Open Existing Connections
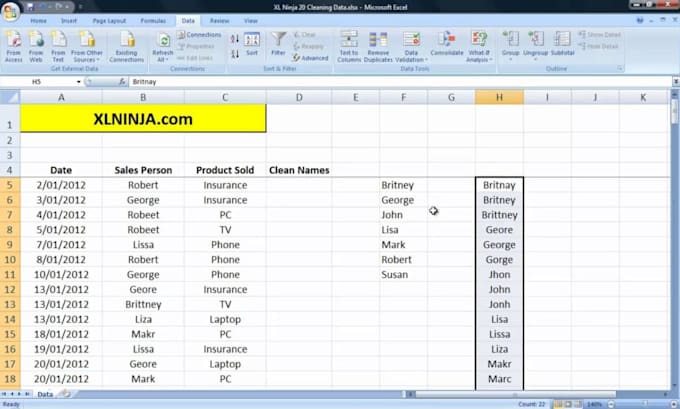Screen dimensions: 680x409 (x=127, y=47)
